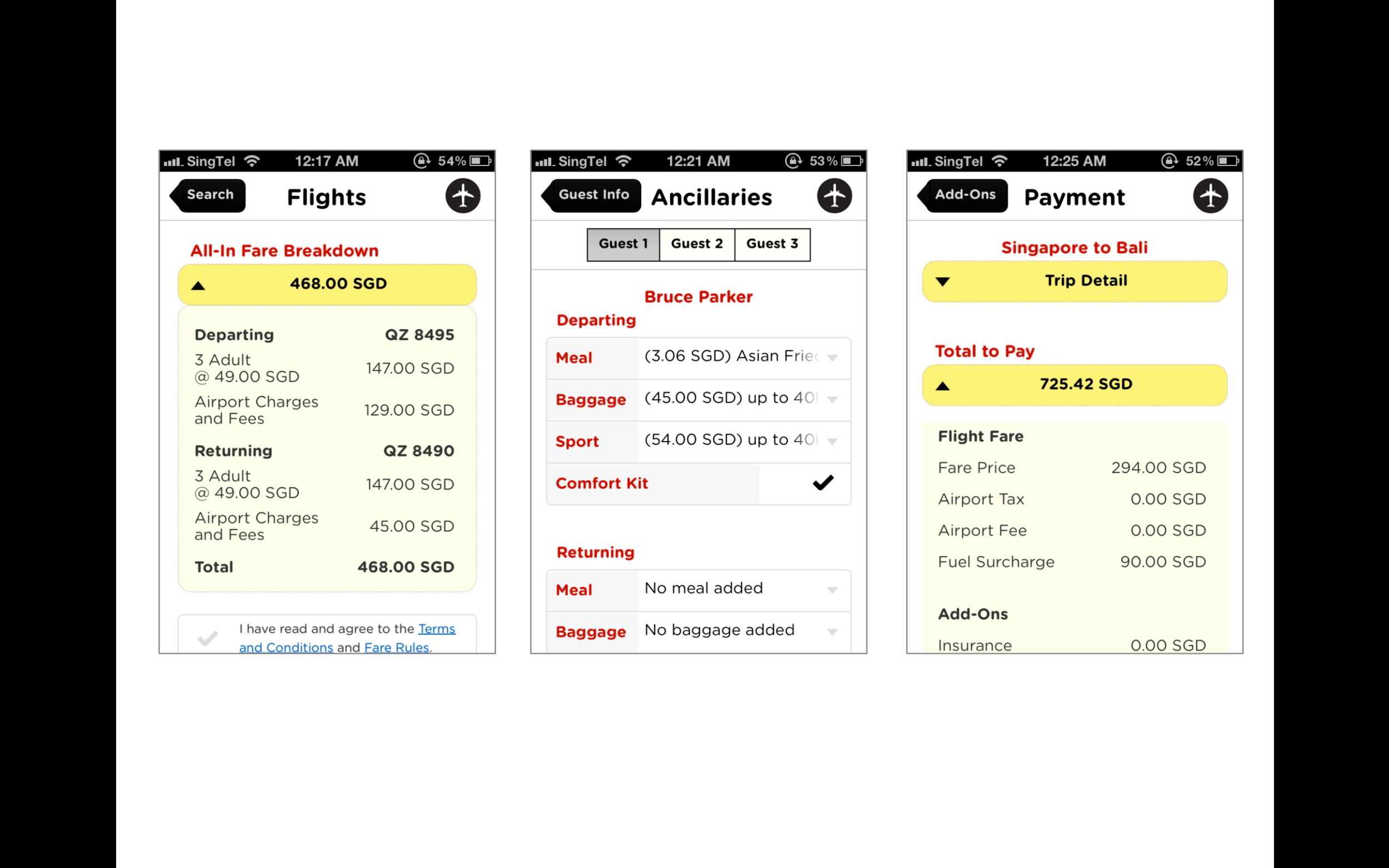This screenshot has width=1389, height=868.
Task: Collapse the 468.00 SGD fare breakdown
Action: click(x=327, y=284)
